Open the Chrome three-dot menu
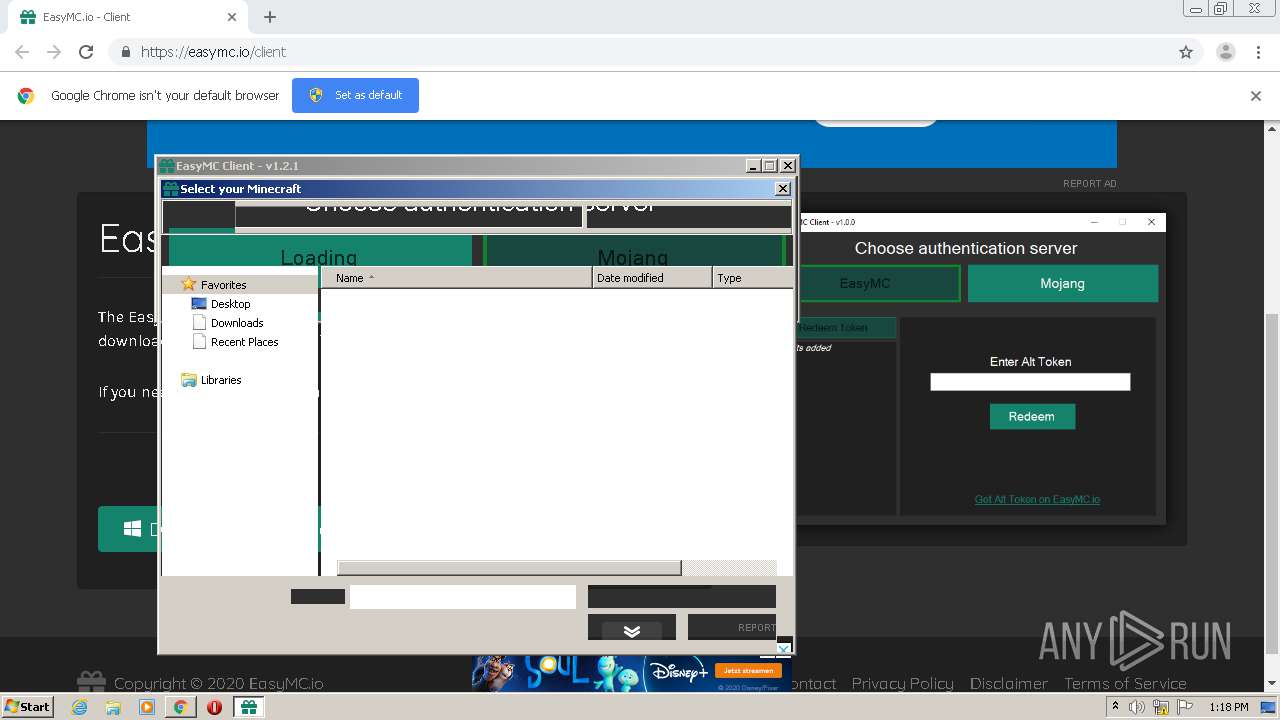Screen dimensions: 1280x720 tap(1258, 52)
